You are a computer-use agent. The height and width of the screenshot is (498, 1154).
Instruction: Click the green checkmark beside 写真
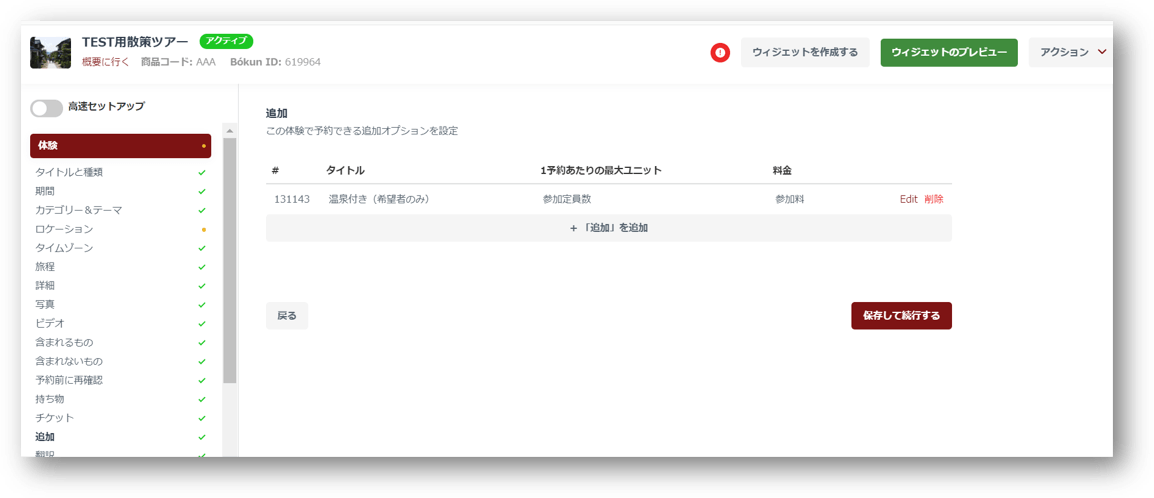click(x=202, y=305)
